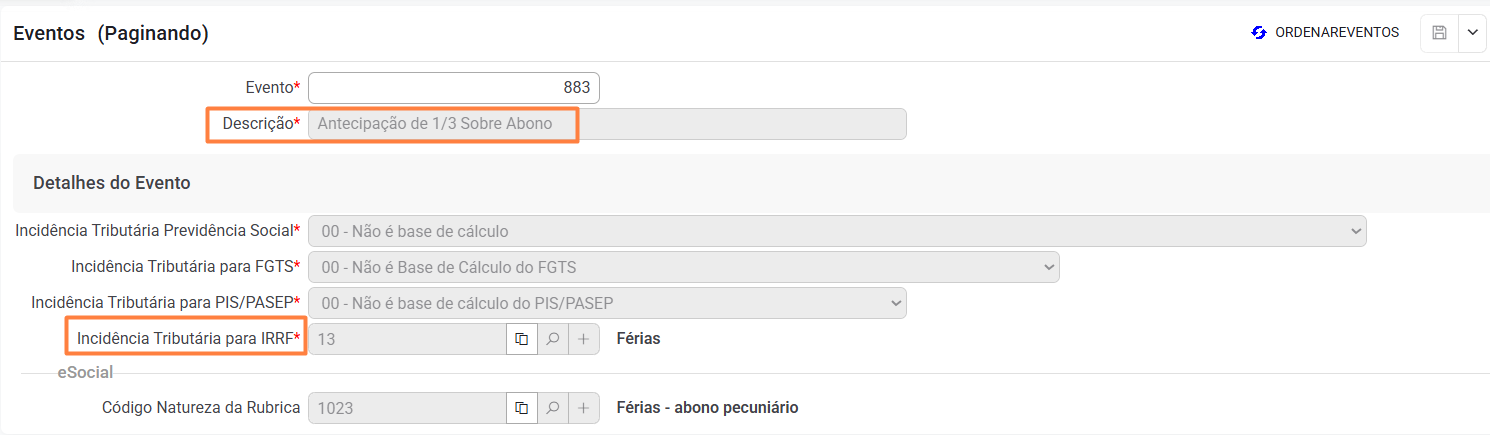
Task: Open the Incidência Tributária para FGTS dropdown
Action: click(x=684, y=267)
